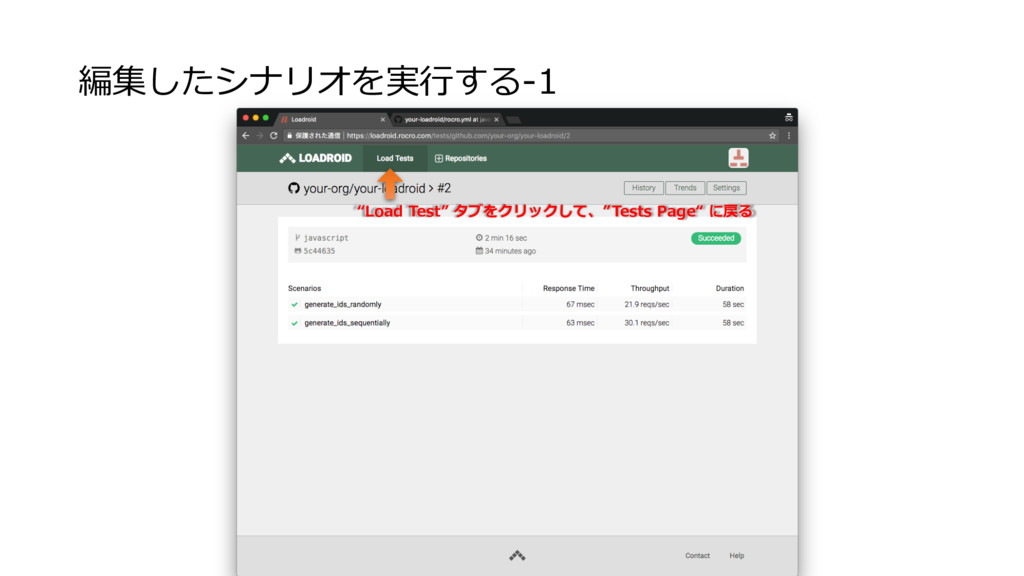Open the browser three-dot menu
The image size is (1024, 576).
click(789, 136)
